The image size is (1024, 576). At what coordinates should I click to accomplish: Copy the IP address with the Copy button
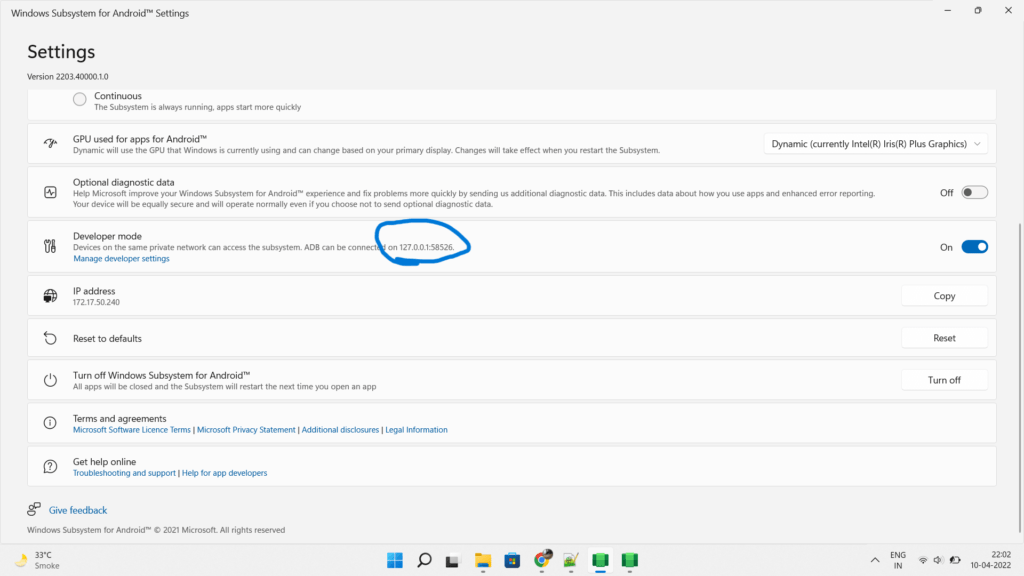[x=944, y=296]
